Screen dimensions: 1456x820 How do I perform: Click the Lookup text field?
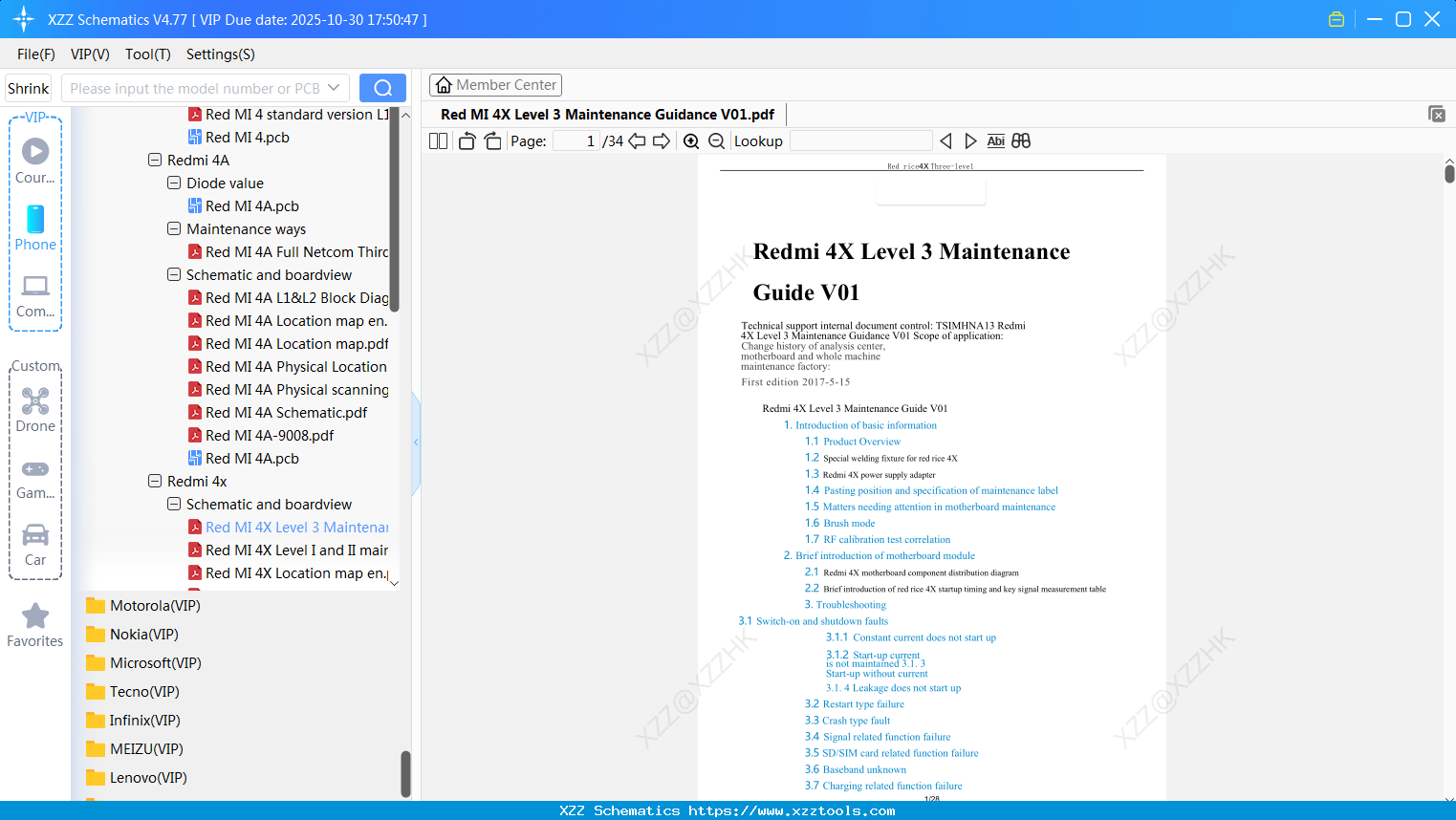click(x=860, y=141)
